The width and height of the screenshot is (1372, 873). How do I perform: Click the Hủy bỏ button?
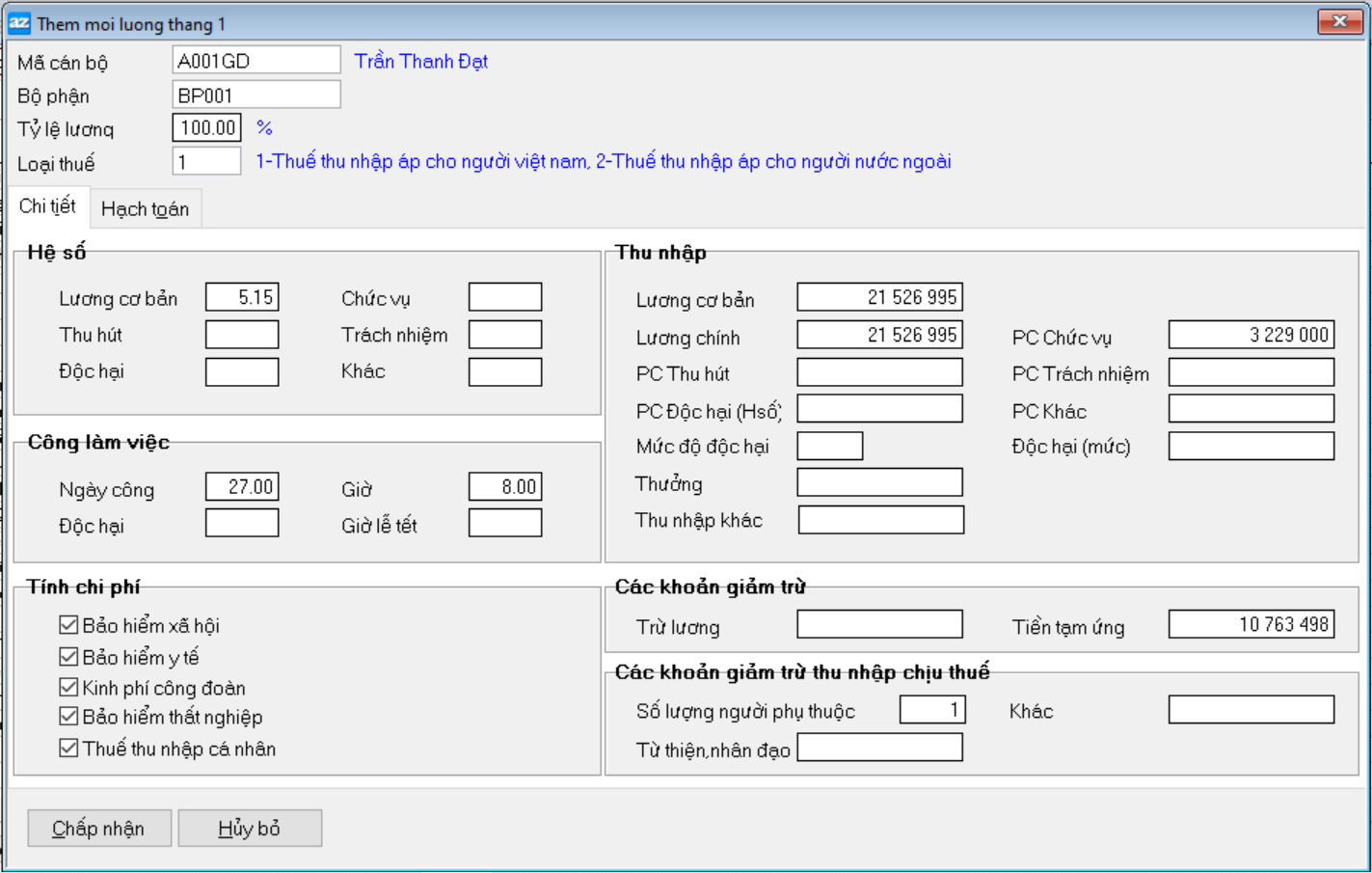pos(250,829)
